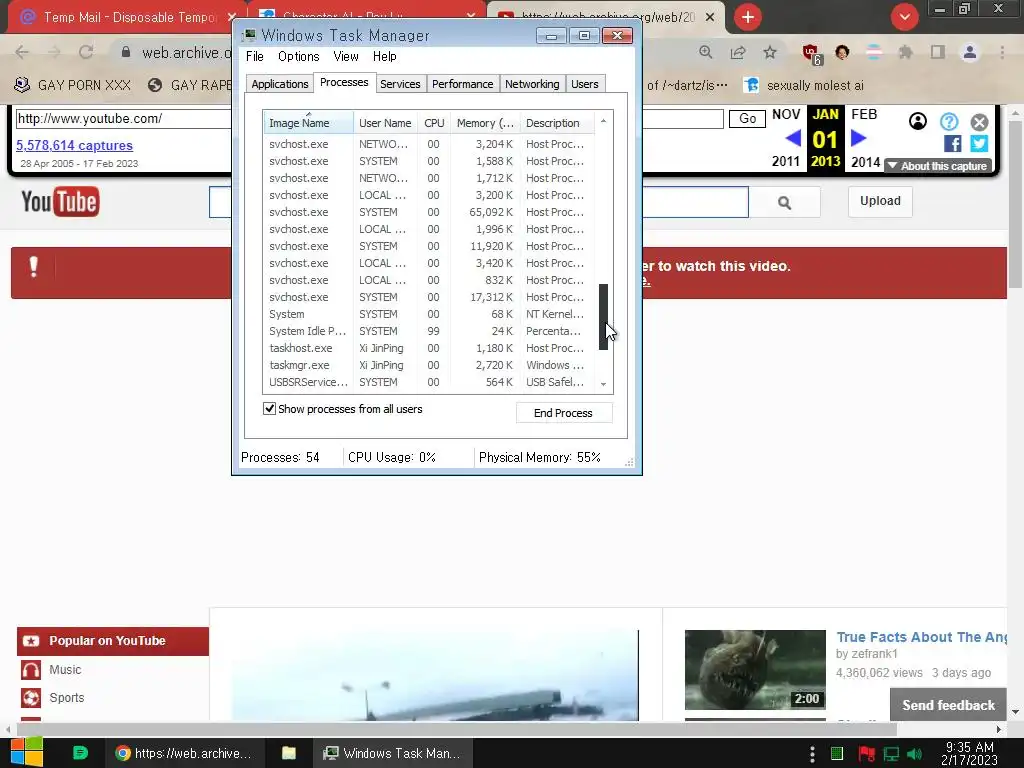Select Sports in the YouTube sidebar
Image resolution: width=1024 pixels, height=768 pixels.
point(67,697)
